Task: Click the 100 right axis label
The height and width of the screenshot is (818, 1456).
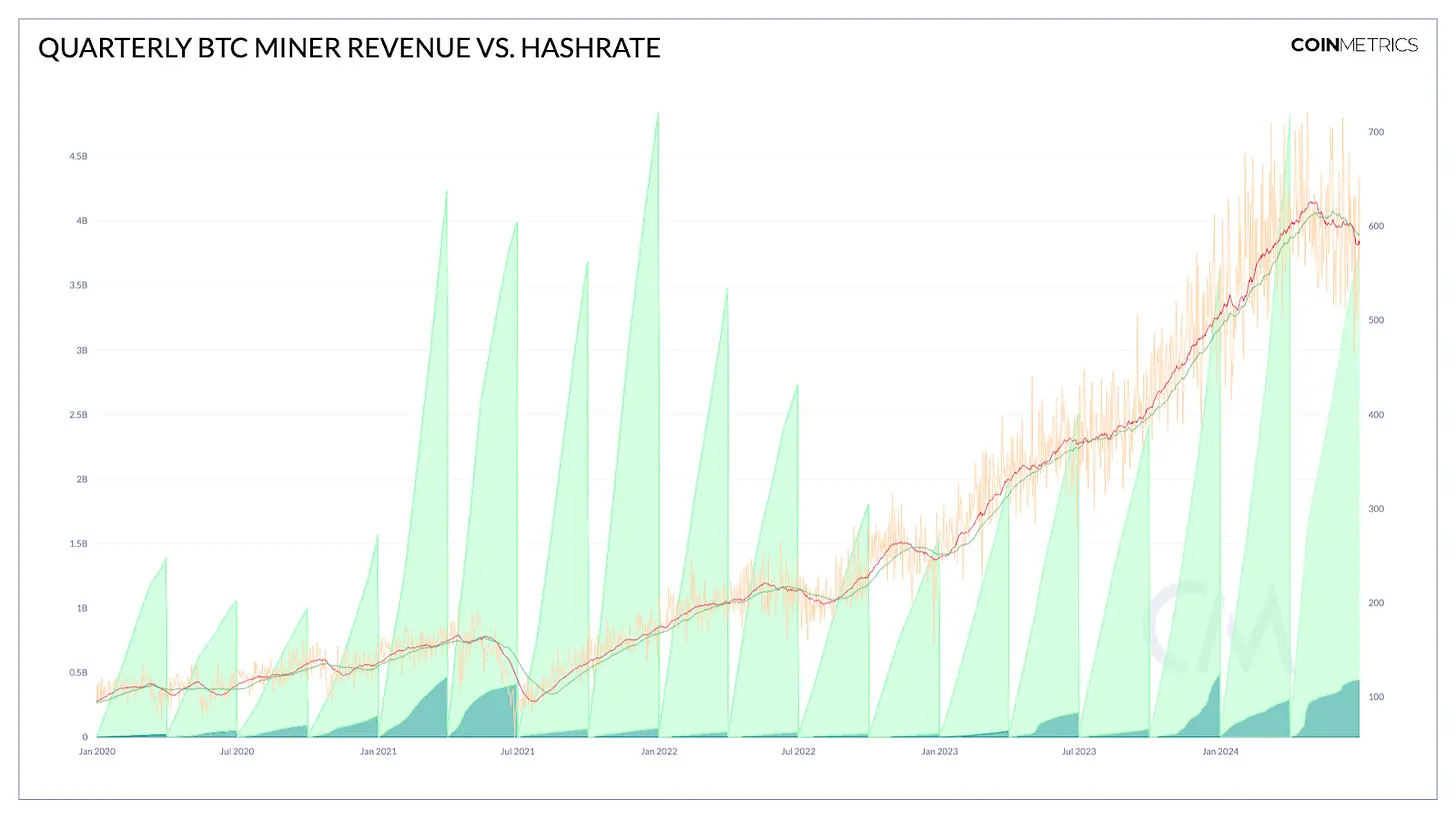Action: point(1376,697)
